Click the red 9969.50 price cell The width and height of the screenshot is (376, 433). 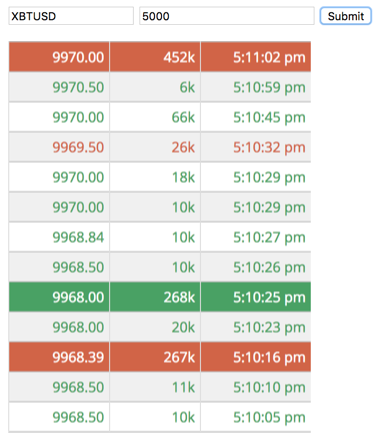coord(59,147)
